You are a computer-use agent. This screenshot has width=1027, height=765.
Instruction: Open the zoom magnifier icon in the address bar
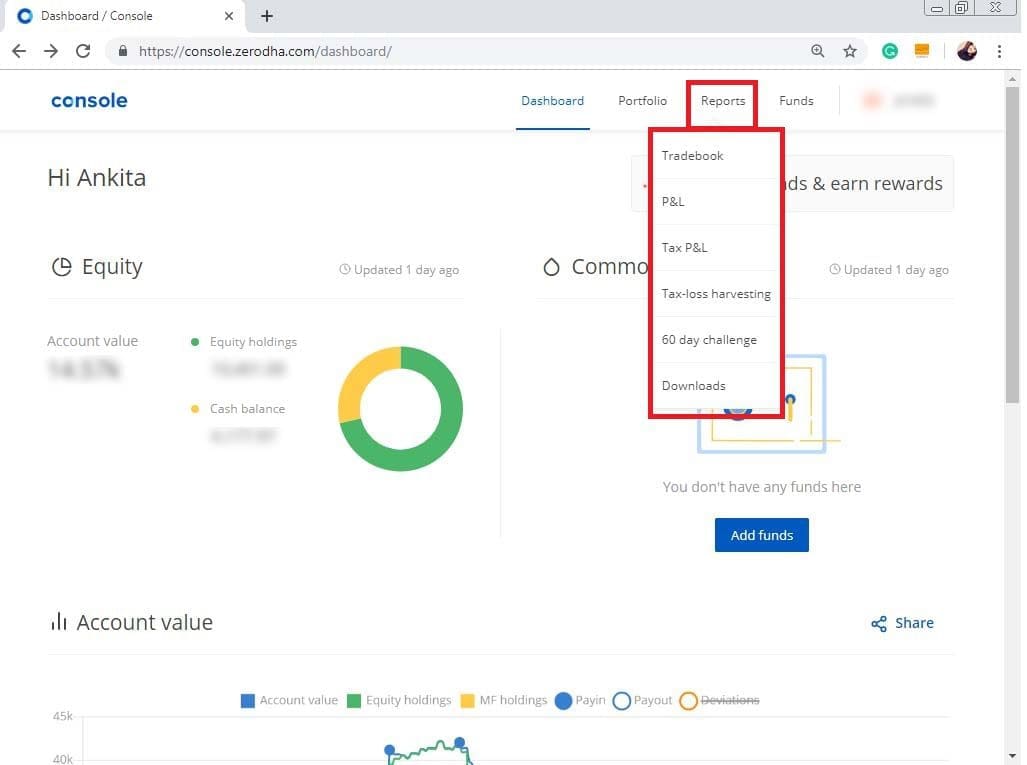tap(817, 51)
